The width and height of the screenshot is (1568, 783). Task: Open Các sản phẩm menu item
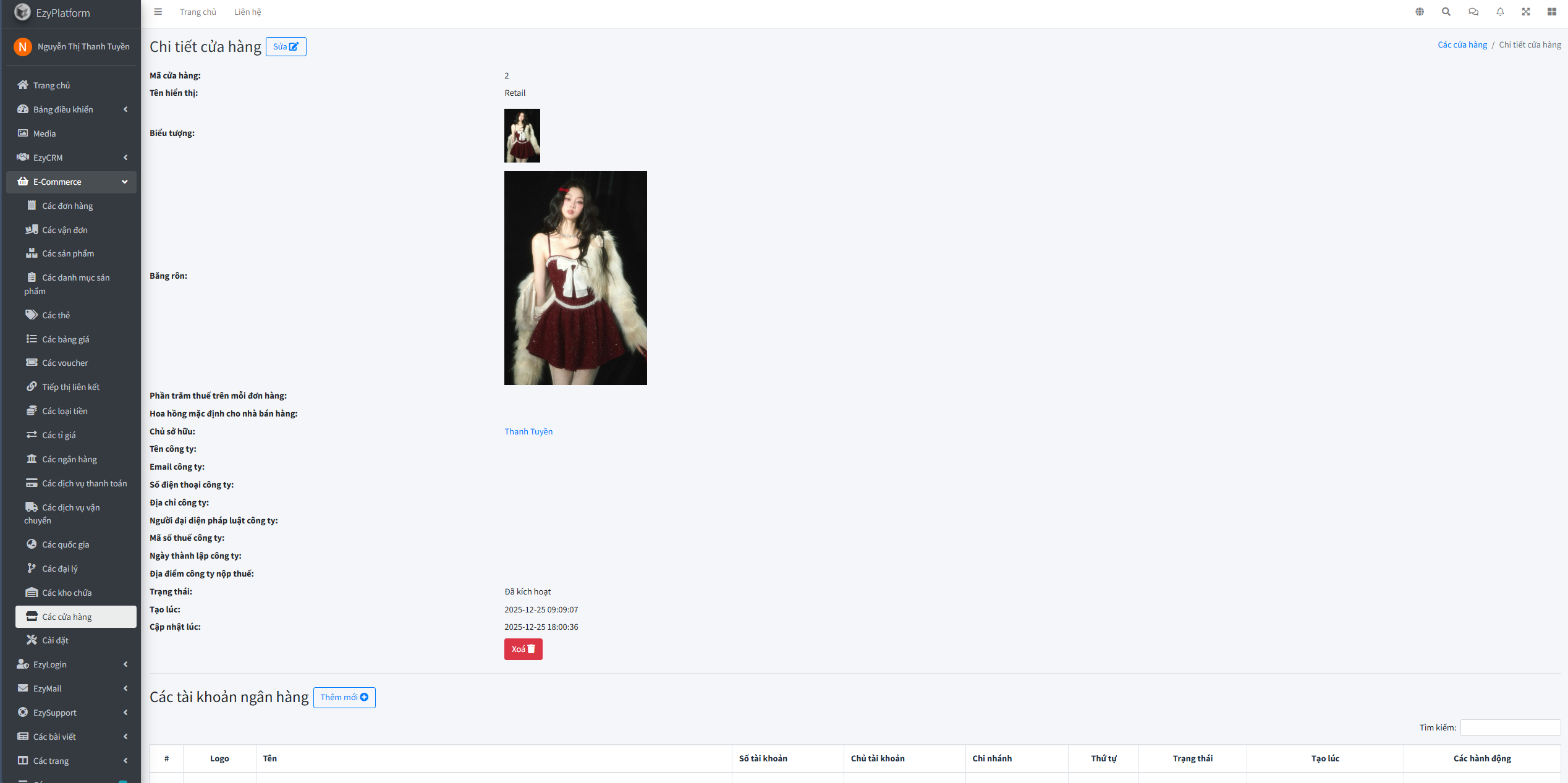tap(68, 253)
